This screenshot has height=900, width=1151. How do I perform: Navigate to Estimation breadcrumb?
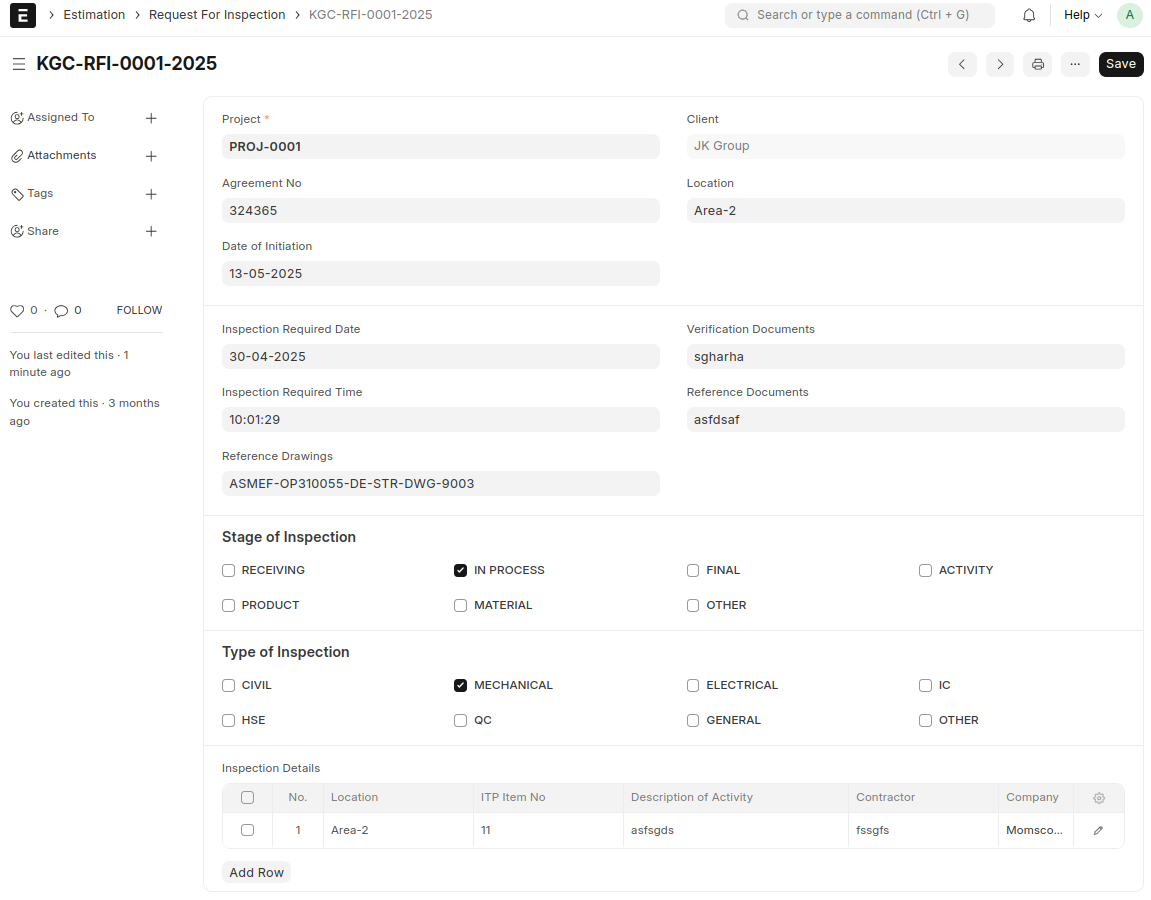point(94,15)
